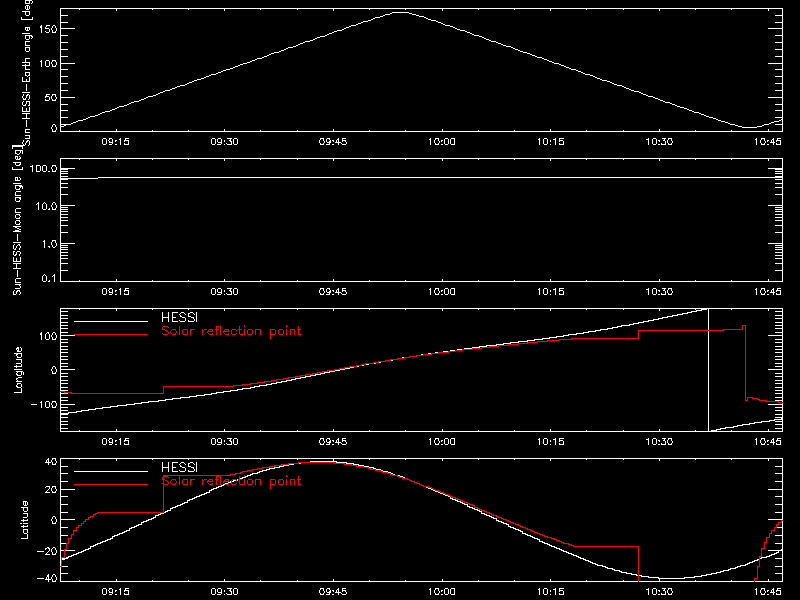Select HESSI legend label in Longitude plot
The width and height of the screenshot is (800, 600).
pyautogui.click(x=179, y=317)
